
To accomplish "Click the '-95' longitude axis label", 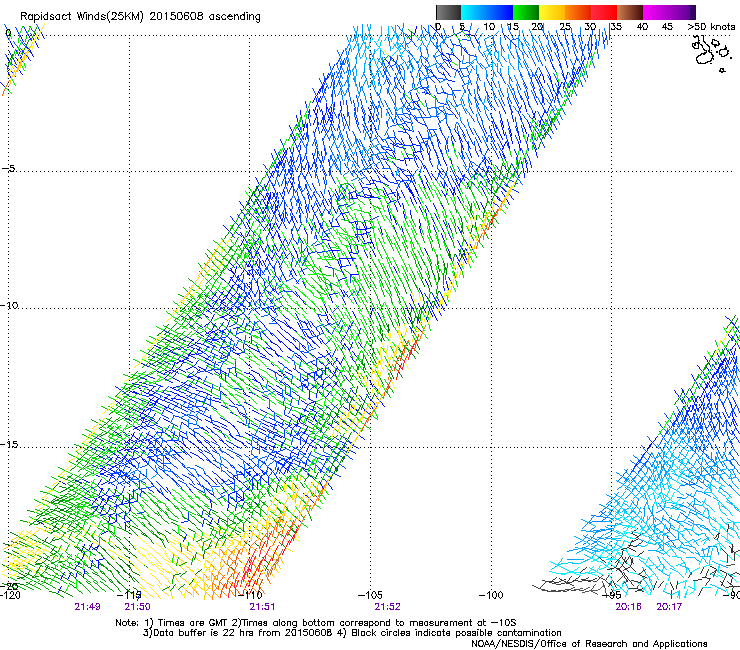I will point(613,595).
